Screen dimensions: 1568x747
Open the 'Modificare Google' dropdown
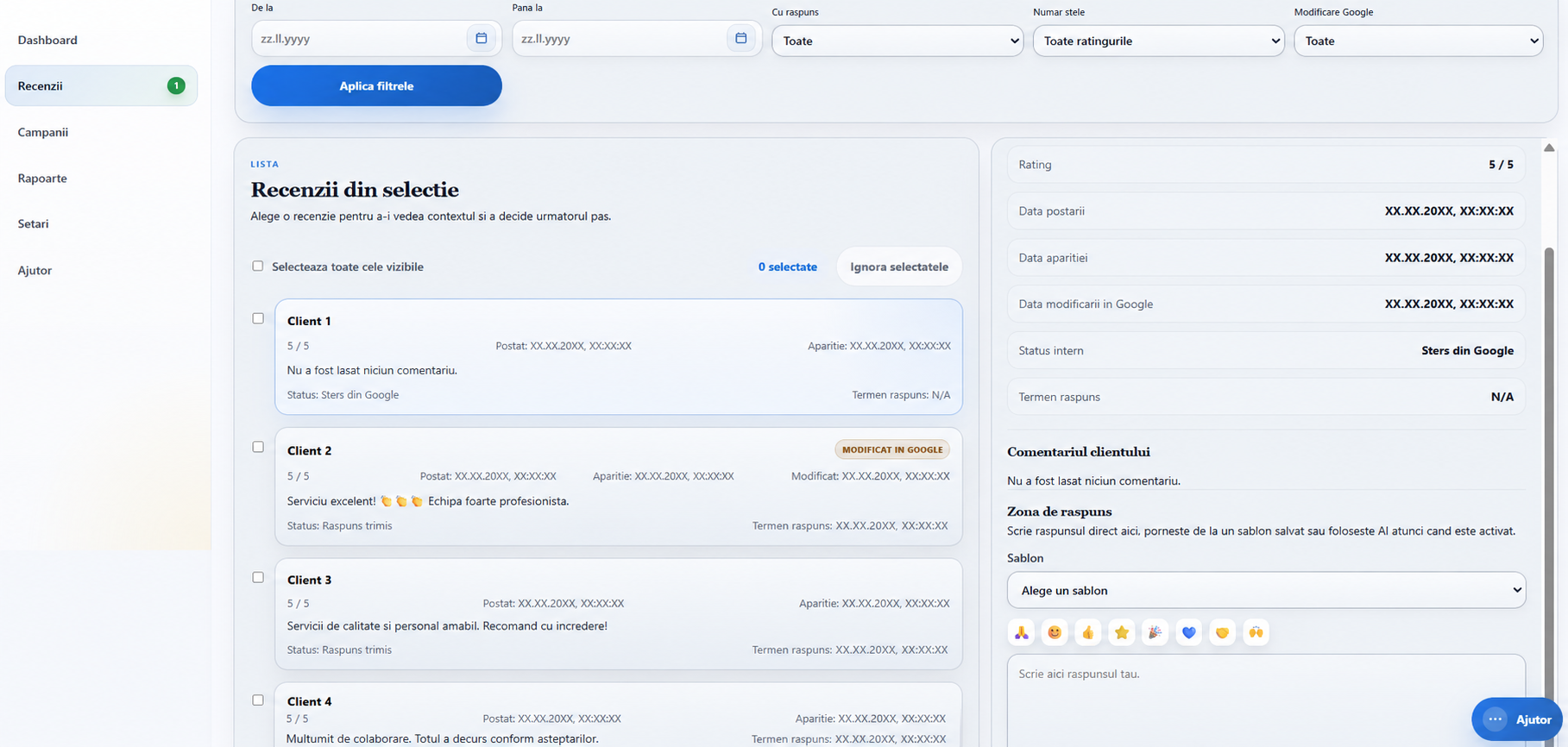[1419, 41]
